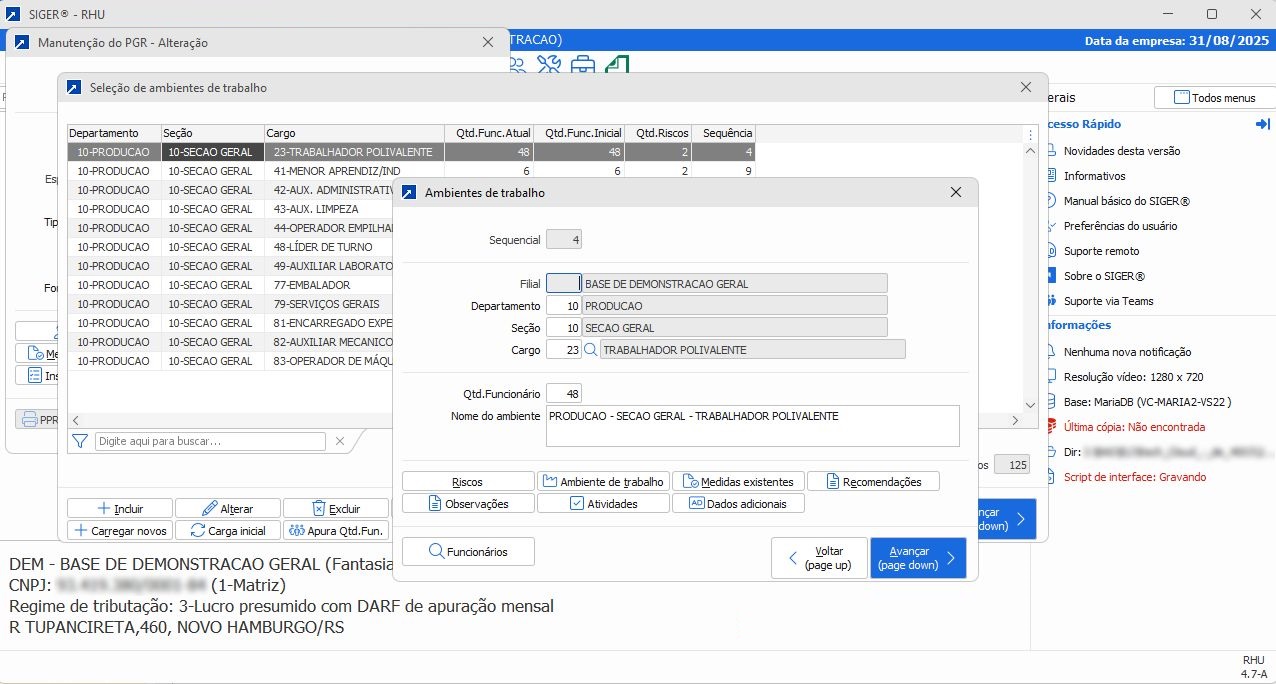
Task: Open Dados adicionais
Action: click(738, 504)
